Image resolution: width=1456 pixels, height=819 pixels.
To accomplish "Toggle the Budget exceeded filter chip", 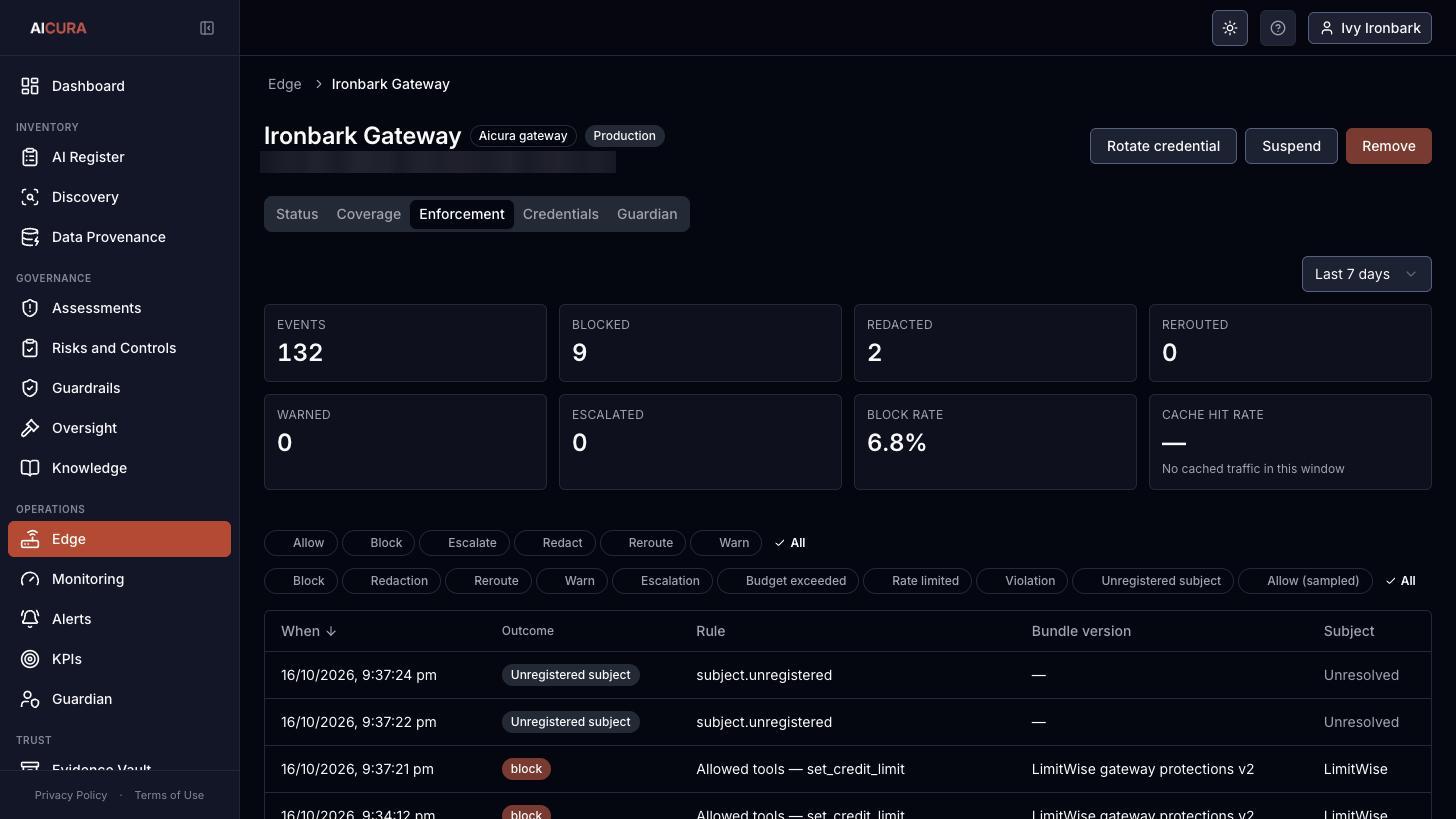I will [x=788, y=581].
